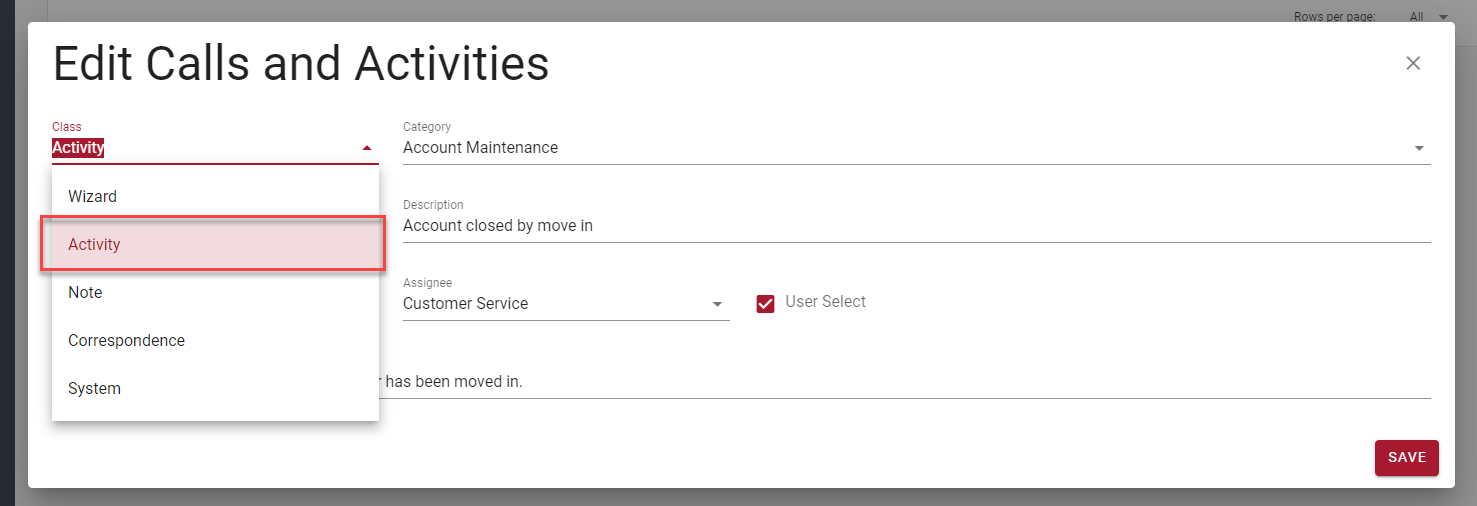Click the User Select label text
This screenshot has height=506, width=1477.
[825, 302]
